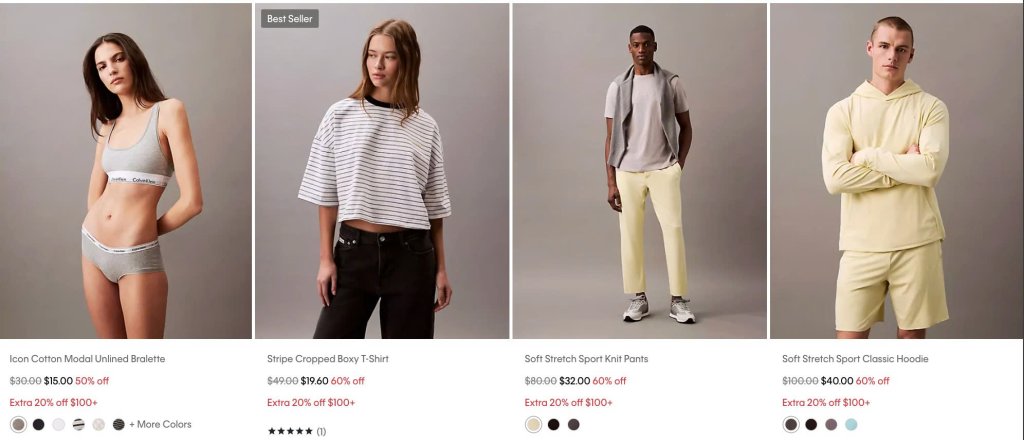Choose the light striped bralette swatch
The image size is (1024, 440).
78,424
